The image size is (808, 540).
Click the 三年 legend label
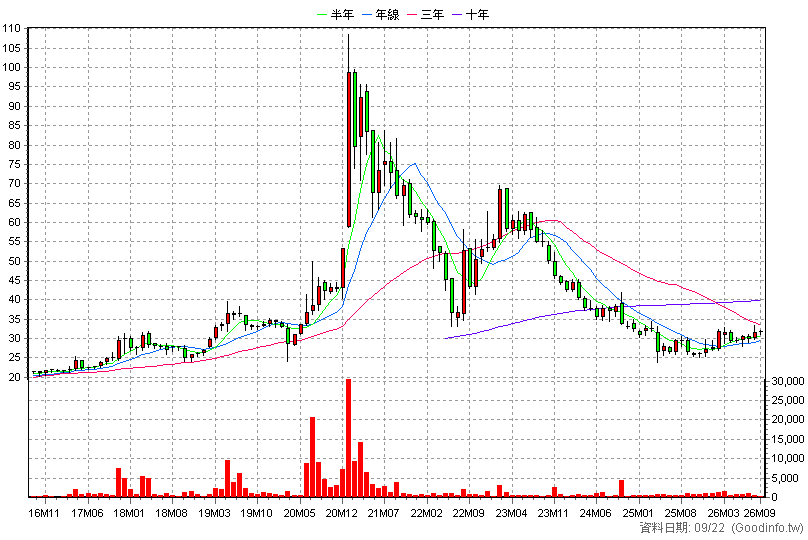(432, 14)
